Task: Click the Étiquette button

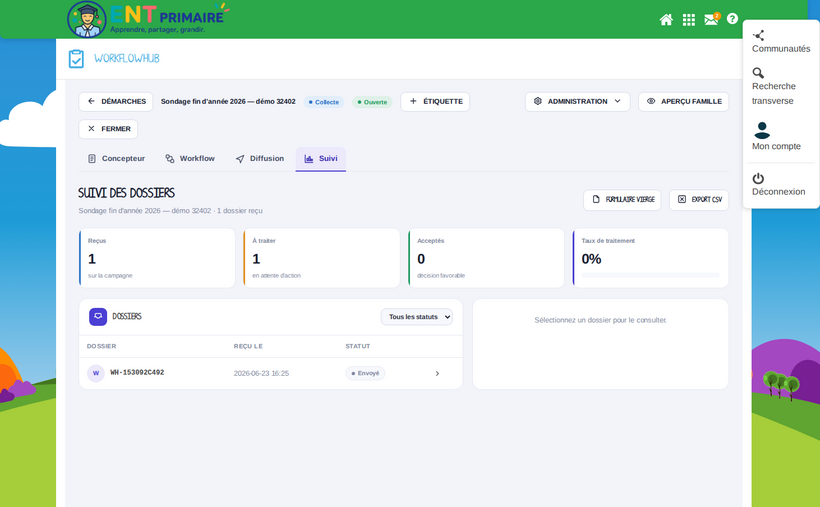Action: [435, 102]
